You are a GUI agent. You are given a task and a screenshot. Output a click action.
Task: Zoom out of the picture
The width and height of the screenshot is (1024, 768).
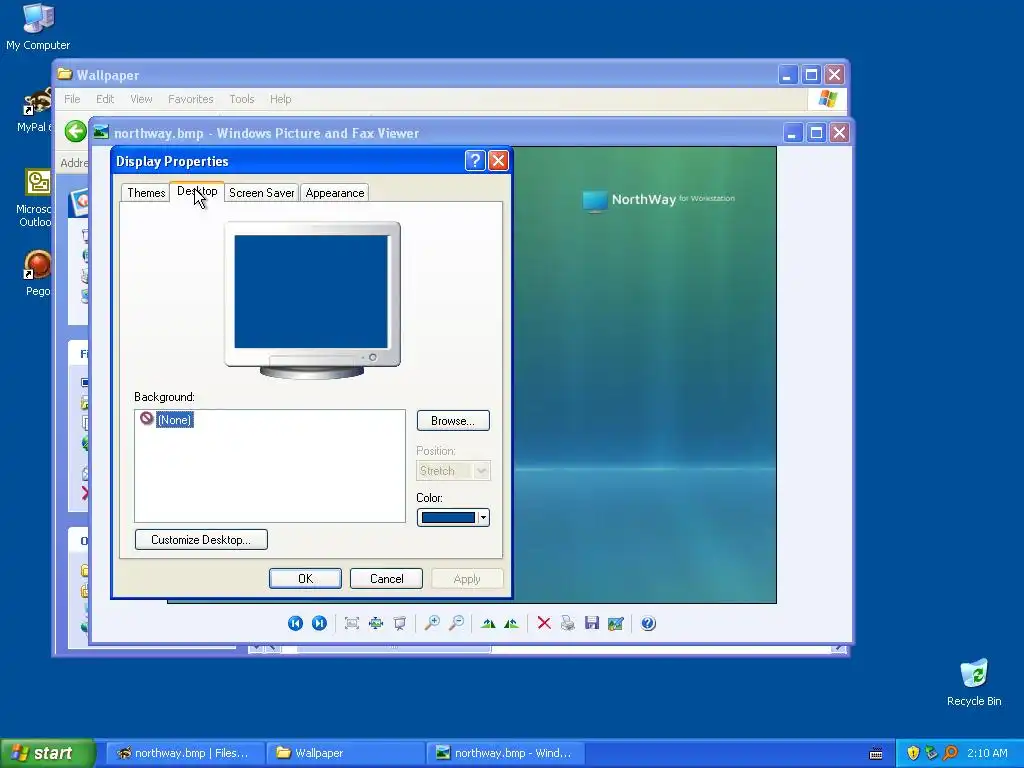point(456,623)
